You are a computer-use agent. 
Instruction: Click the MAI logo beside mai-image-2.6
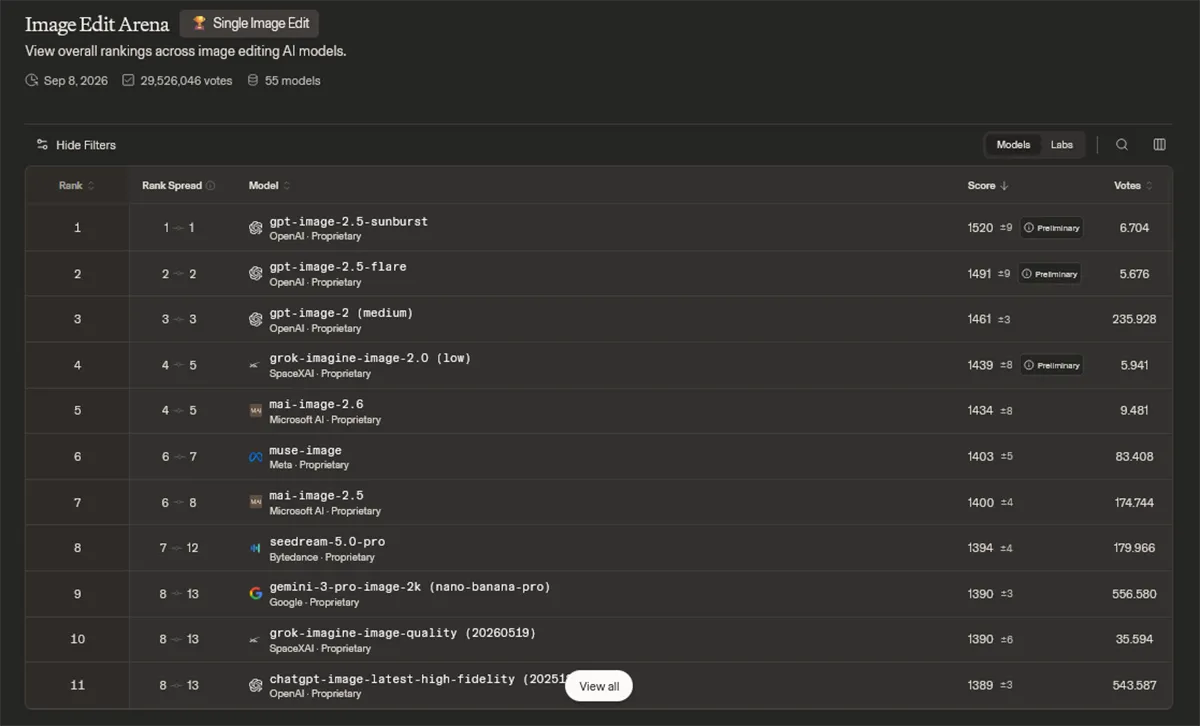tap(256, 411)
